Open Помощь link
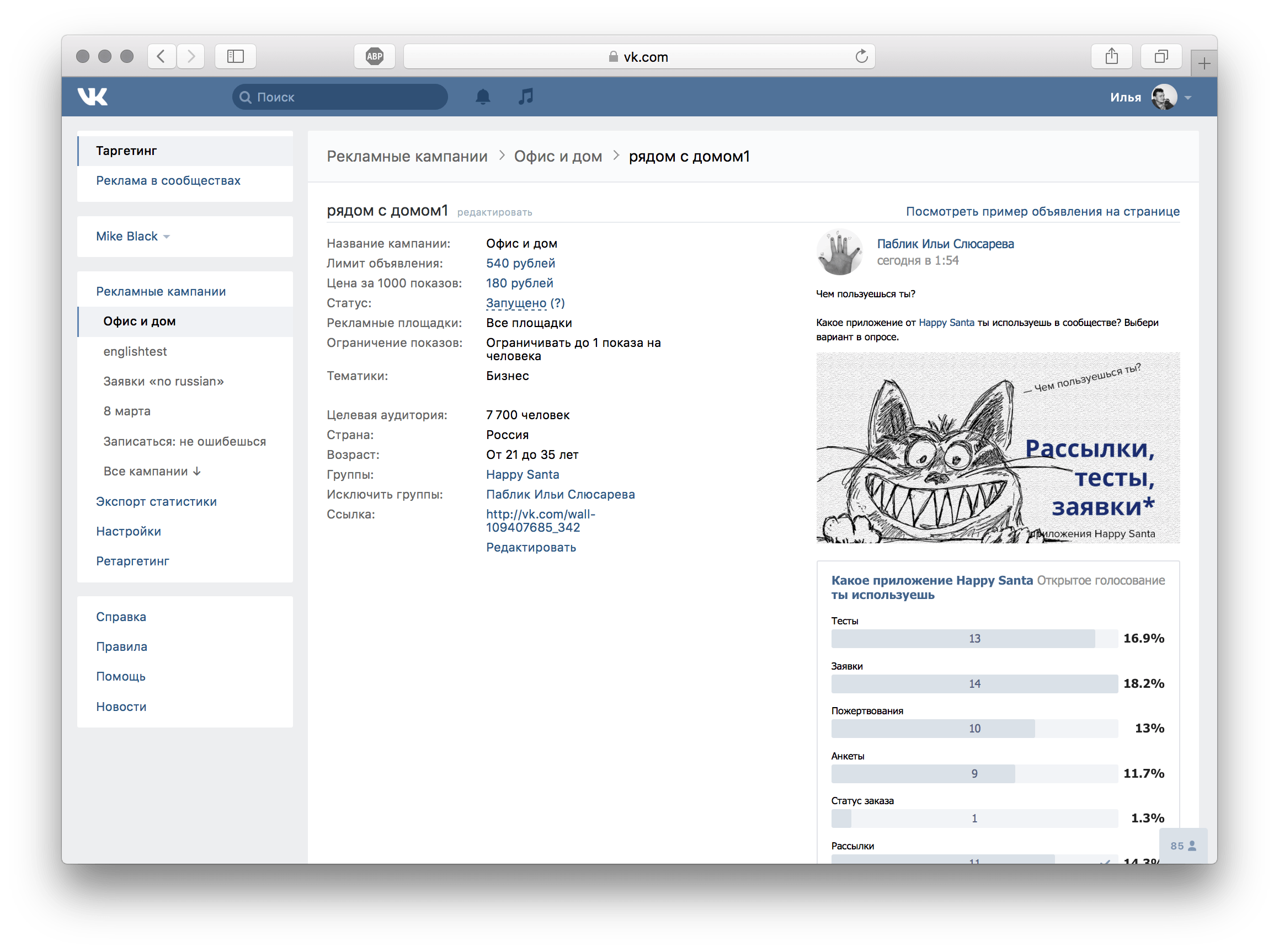Viewport: 1279px width, 952px height. coord(120,677)
